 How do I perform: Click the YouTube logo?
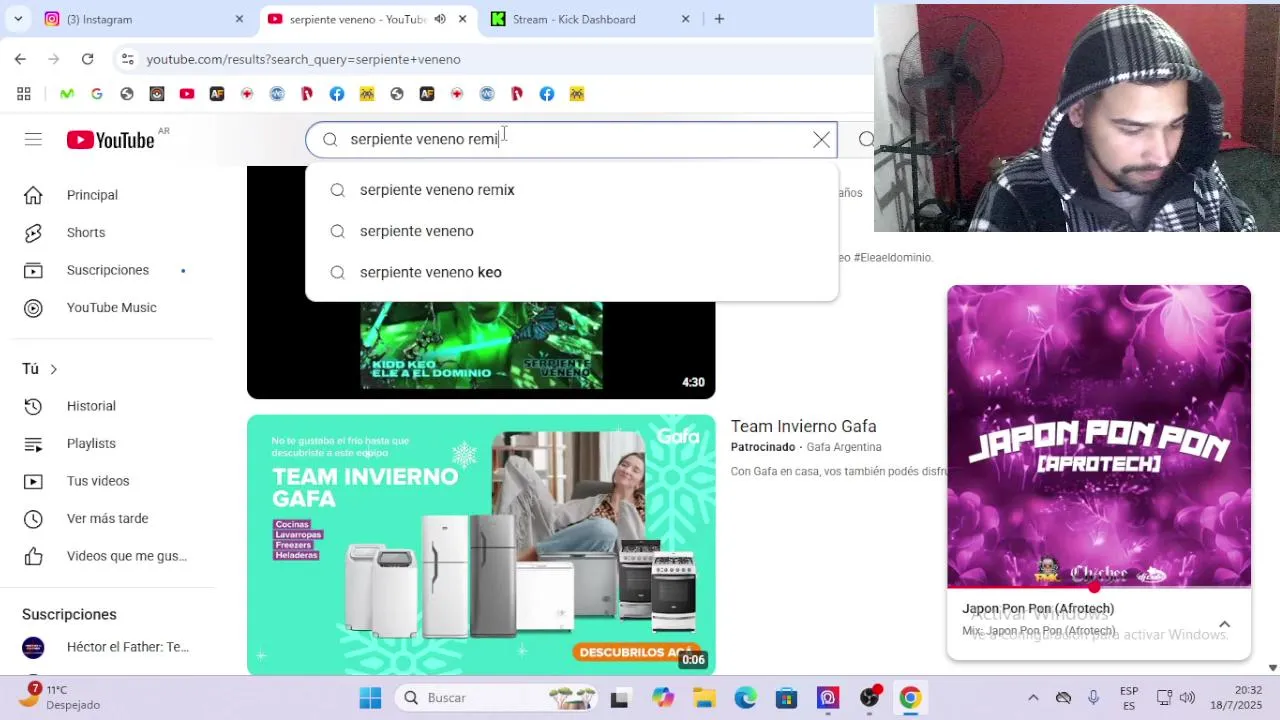(110, 140)
